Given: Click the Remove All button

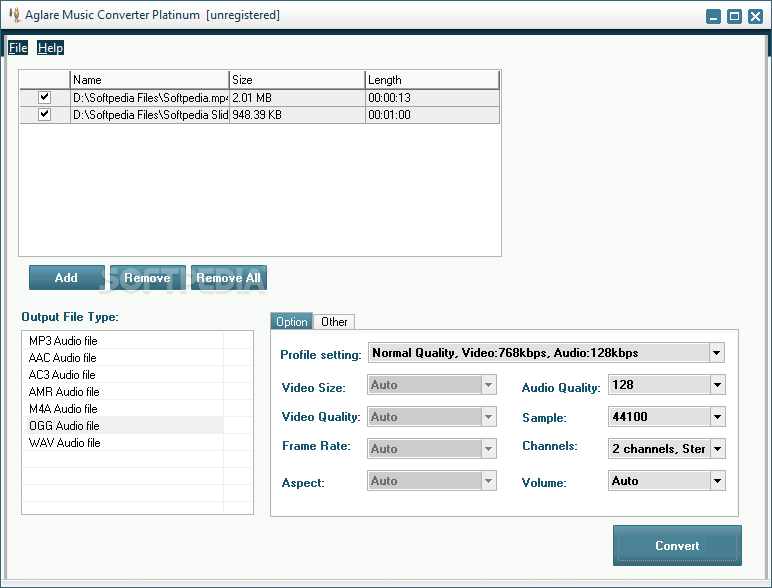Looking at the screenshot, I should coord(228,278).
